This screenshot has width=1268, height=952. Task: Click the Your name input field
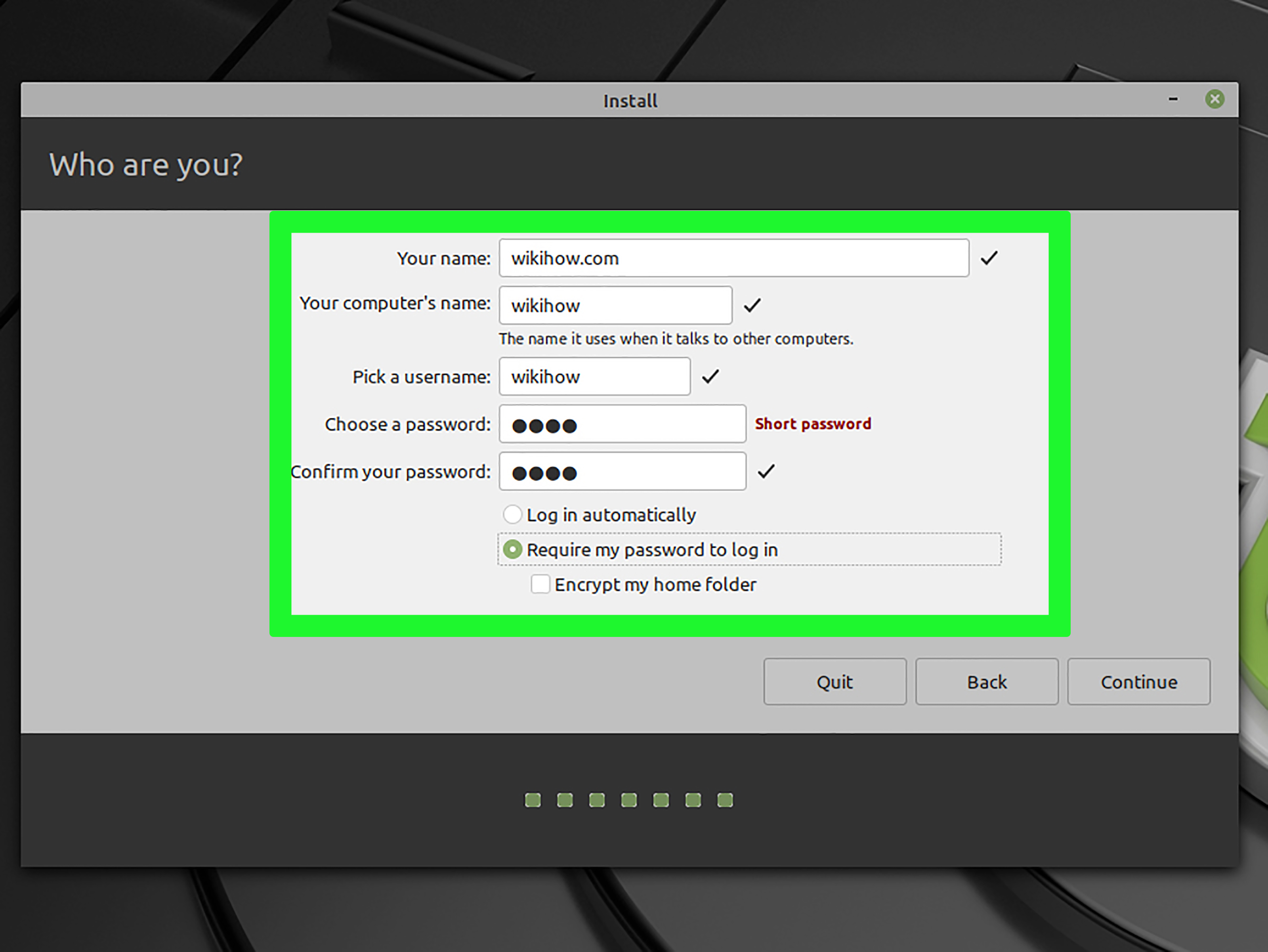pyautogui.click(x=734, y=258)
